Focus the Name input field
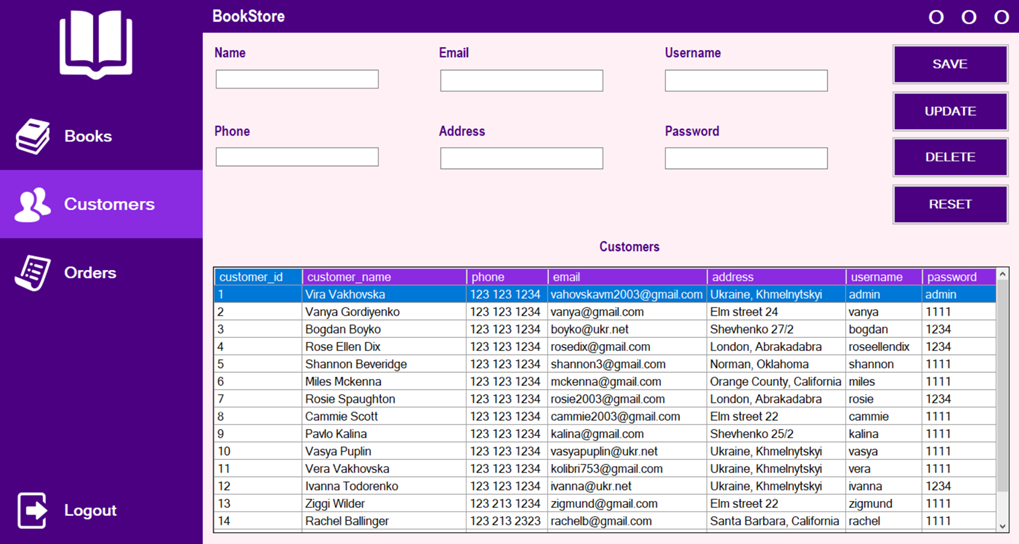Image resolution: width=1019 pixels, height=544 pixels. click(297, 79)
